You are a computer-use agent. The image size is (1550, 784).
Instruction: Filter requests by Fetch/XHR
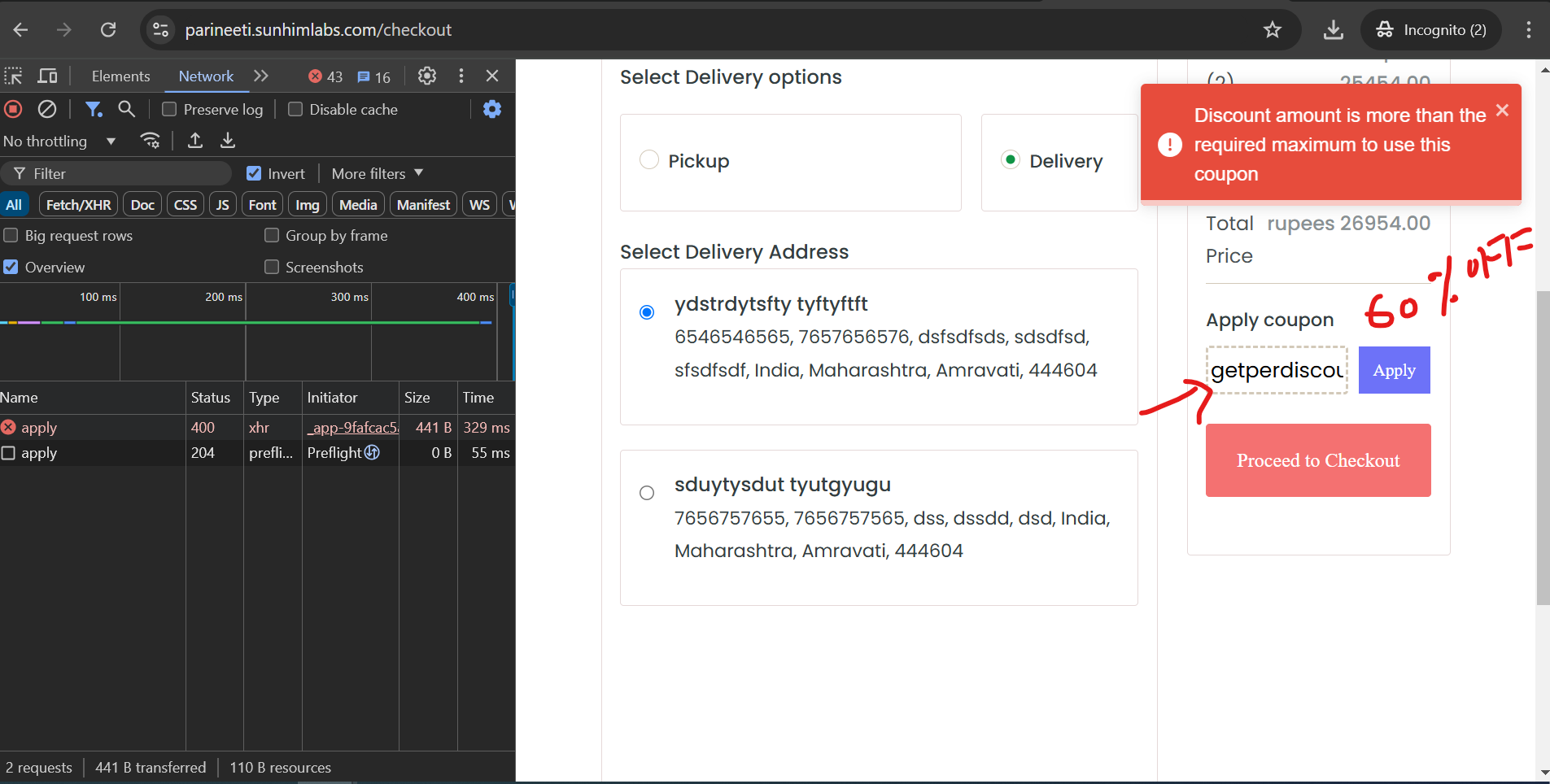pos(79,205)
